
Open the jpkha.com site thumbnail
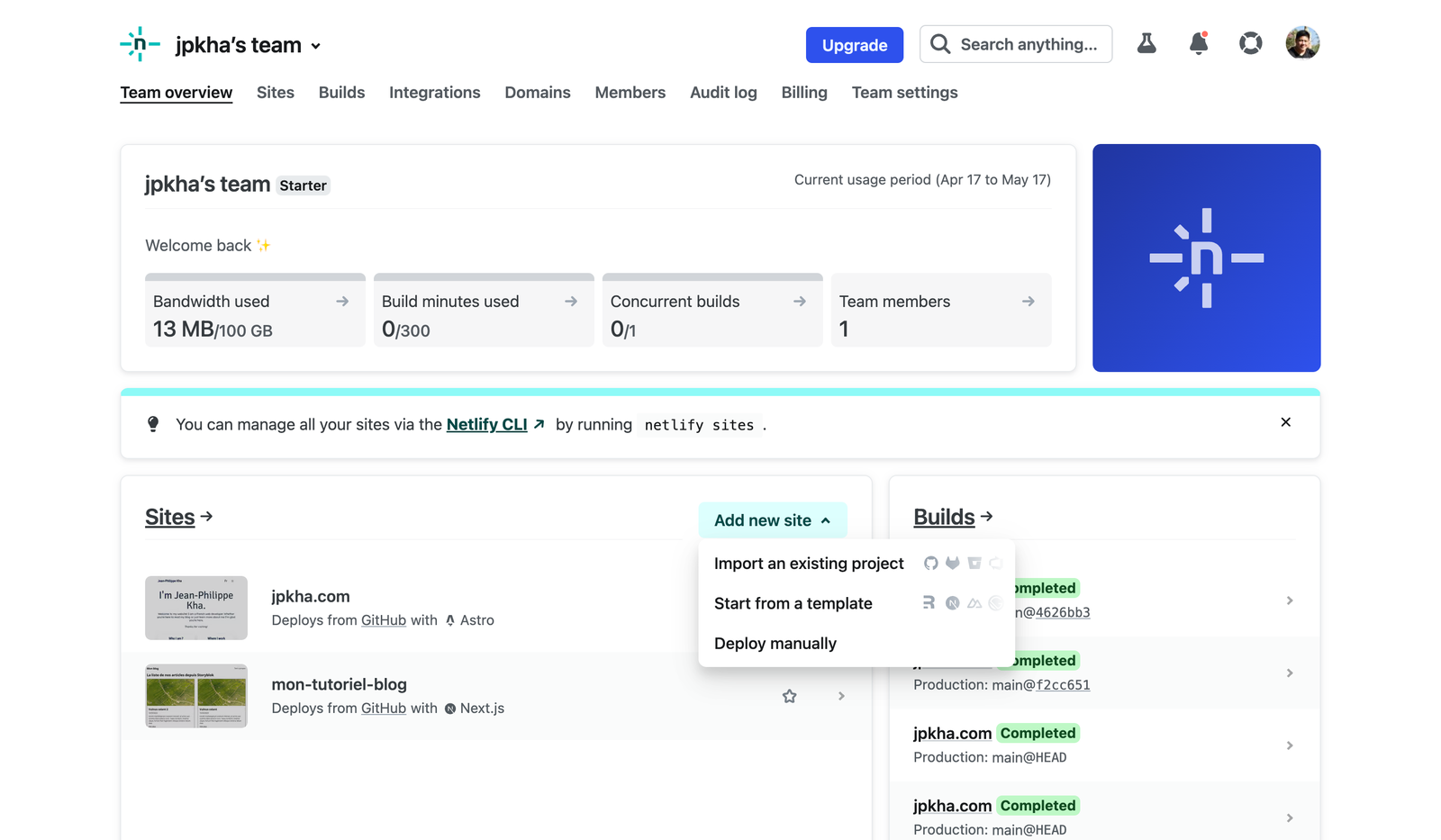click(x=196, y=608)
